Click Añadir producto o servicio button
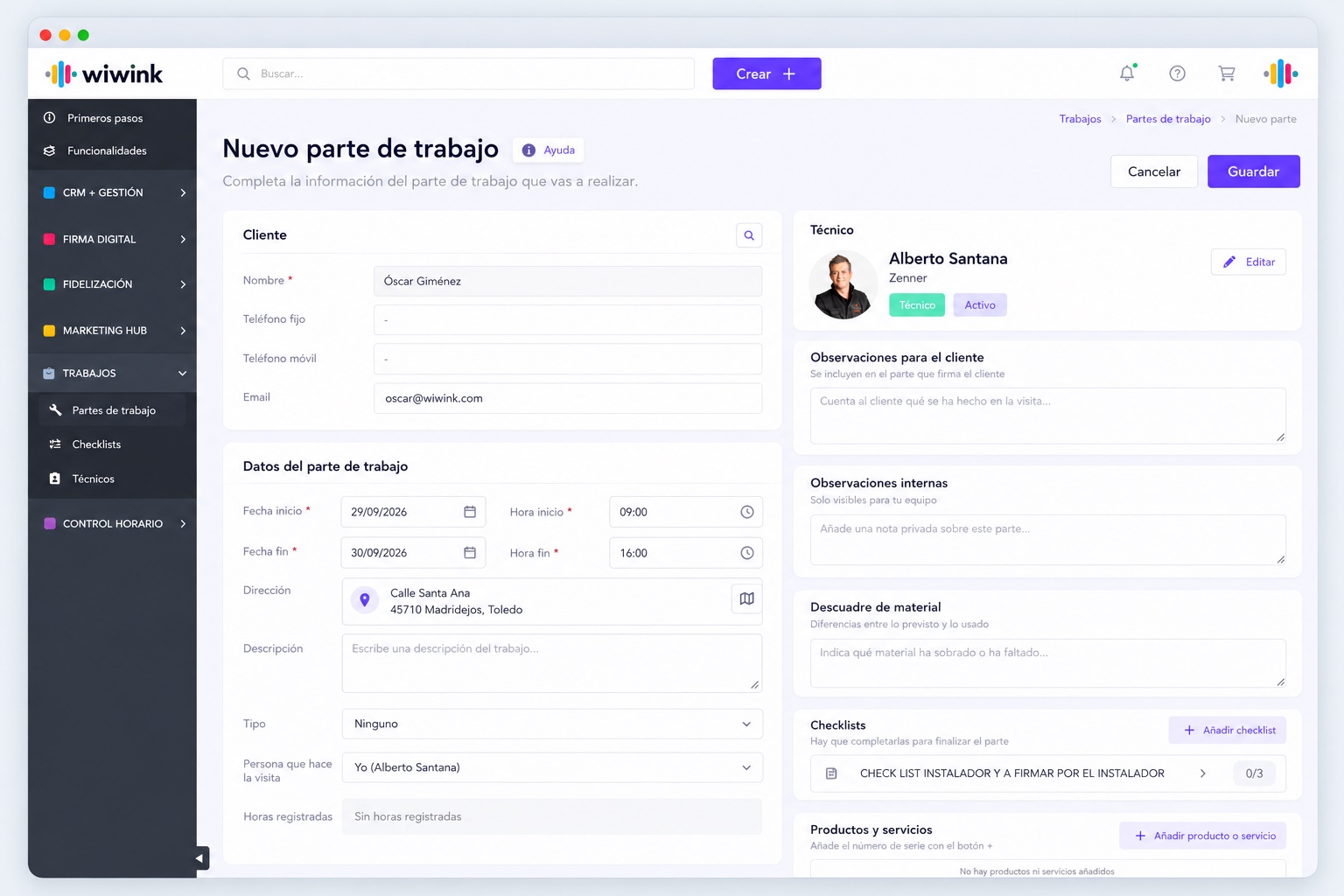The height and width of the screenshot is (896, 1344). click(x=1203, y=836)
